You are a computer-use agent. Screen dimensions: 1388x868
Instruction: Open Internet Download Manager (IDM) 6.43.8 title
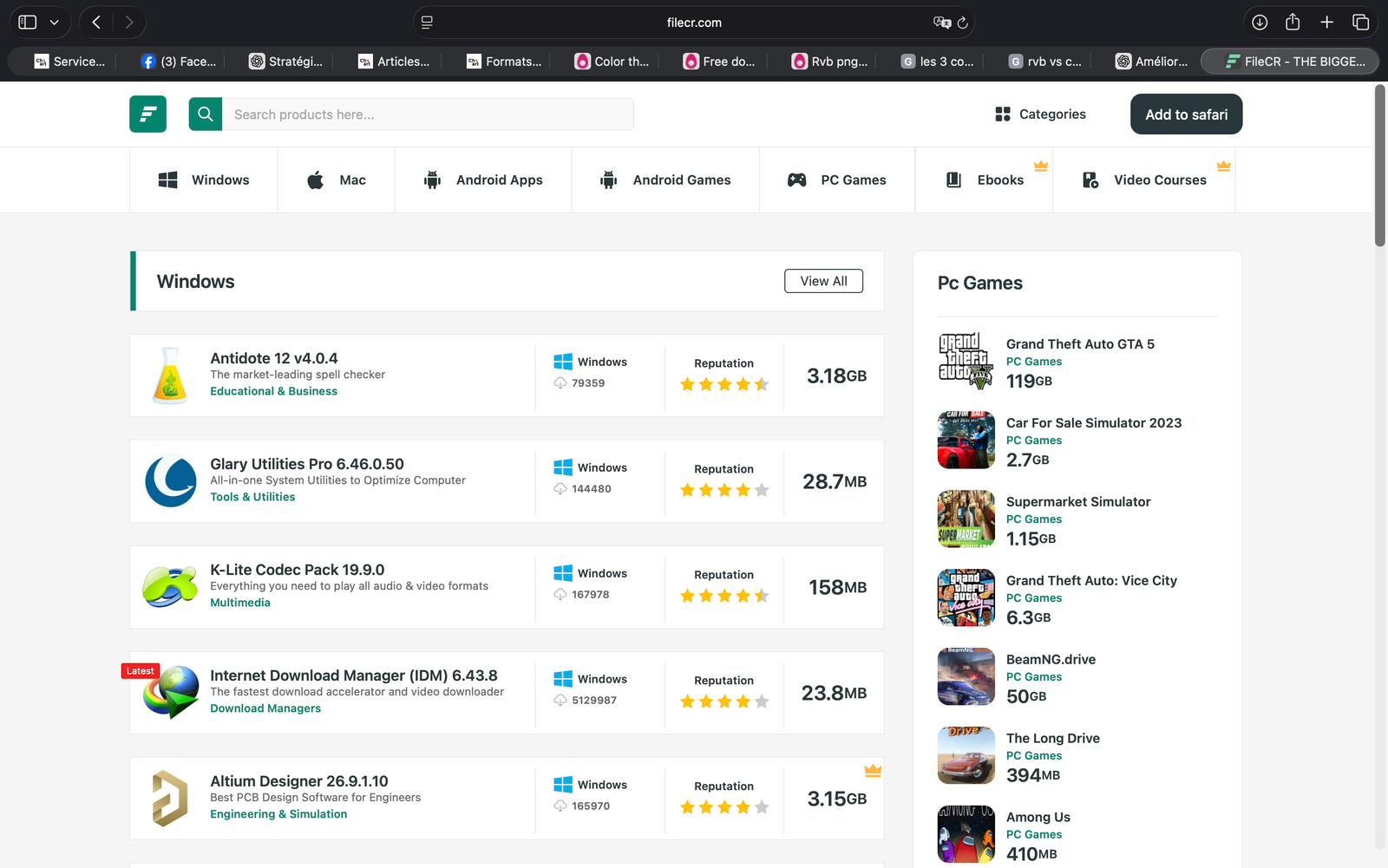354,675
